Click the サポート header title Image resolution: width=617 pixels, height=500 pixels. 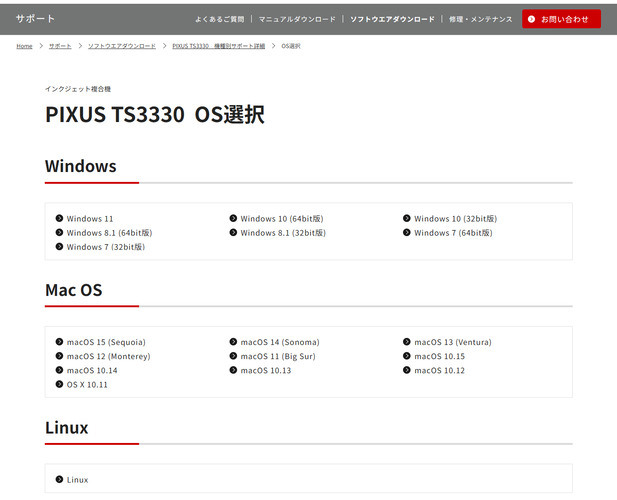click(x=35, y=18)
